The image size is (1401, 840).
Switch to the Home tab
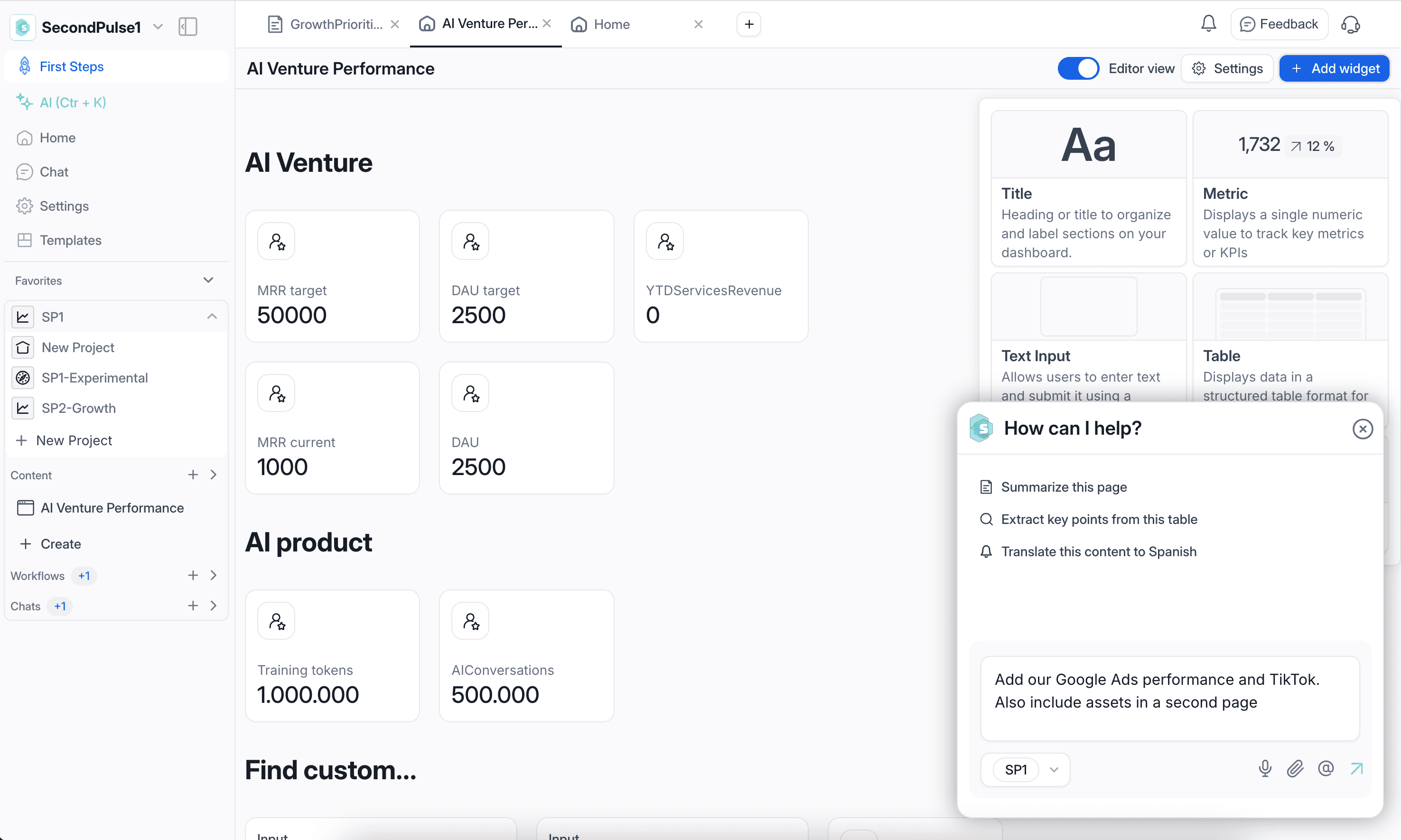tap(611, 24)
